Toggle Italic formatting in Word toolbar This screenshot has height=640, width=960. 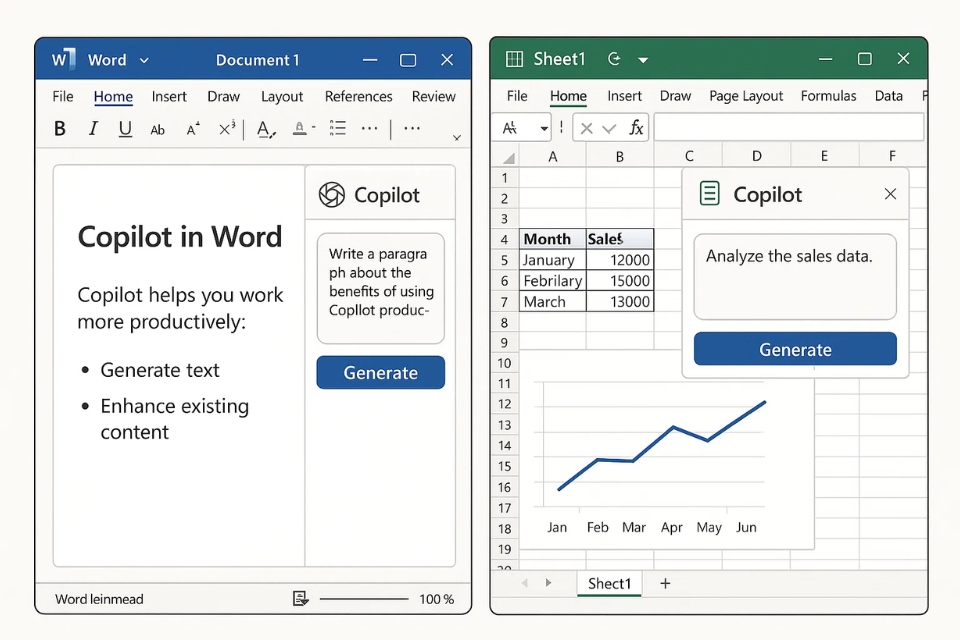coord(93,129)
